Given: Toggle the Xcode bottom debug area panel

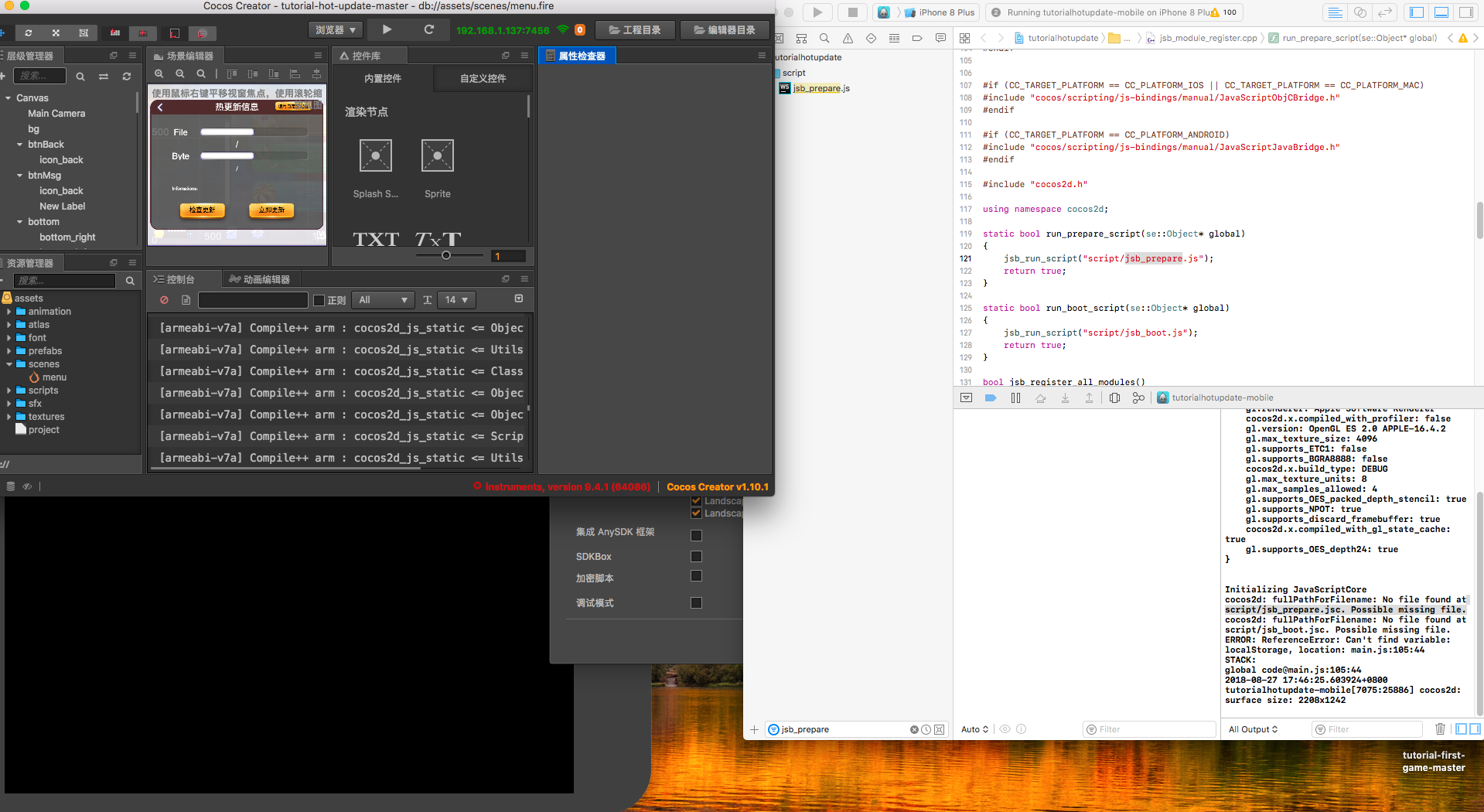Looking at the screenshot, I should coord(1441,12).
